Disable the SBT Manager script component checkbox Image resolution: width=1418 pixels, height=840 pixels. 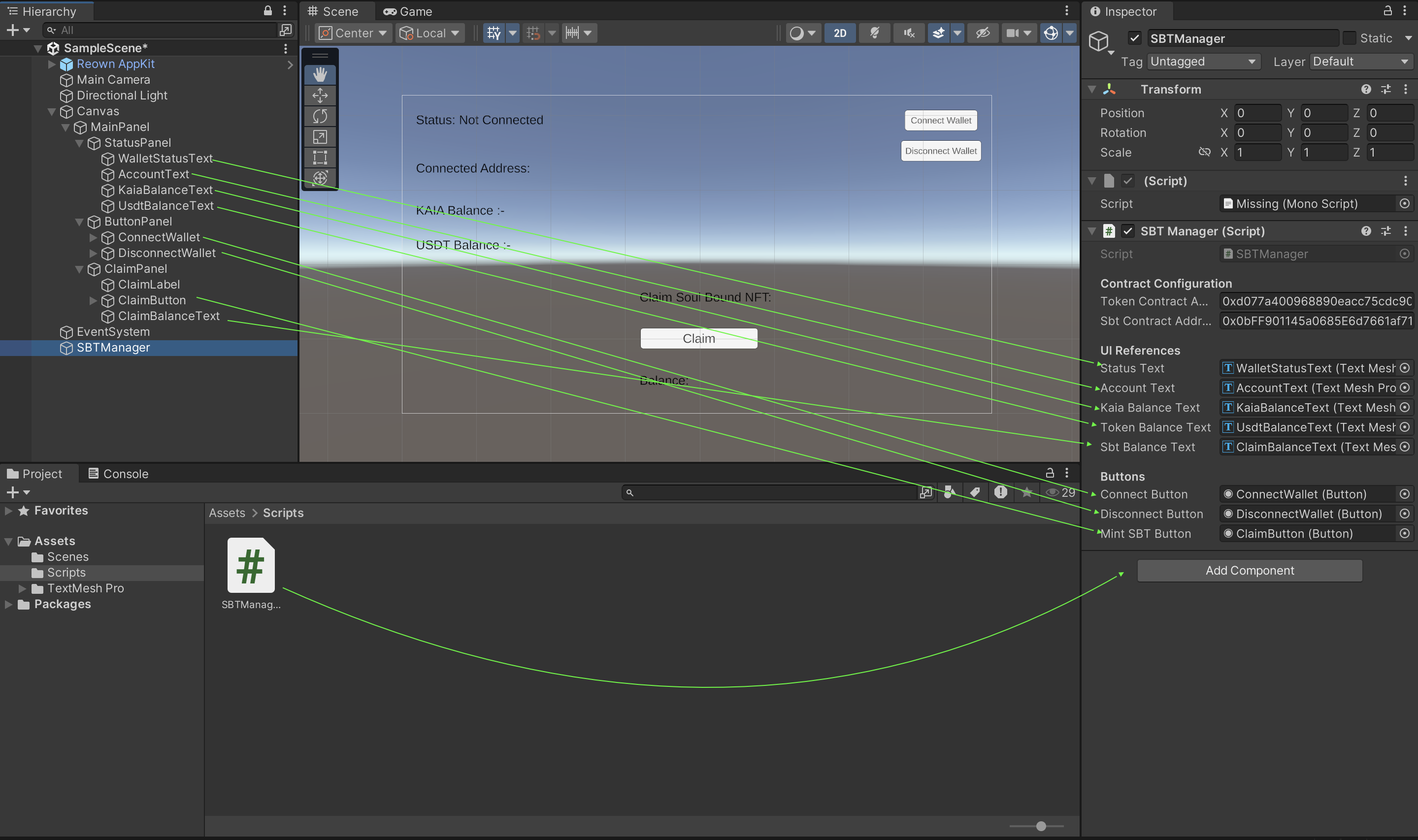coord(1127,231)
